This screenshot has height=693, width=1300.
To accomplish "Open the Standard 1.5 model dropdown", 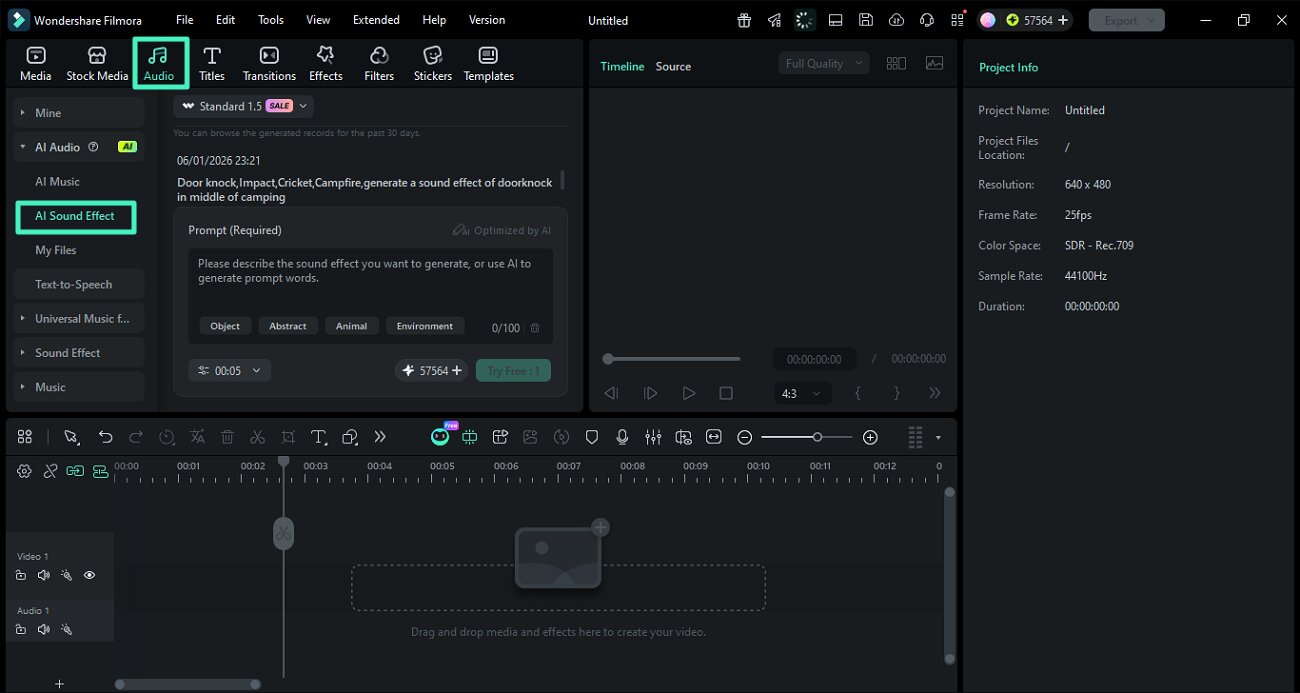I will [244, 106].
